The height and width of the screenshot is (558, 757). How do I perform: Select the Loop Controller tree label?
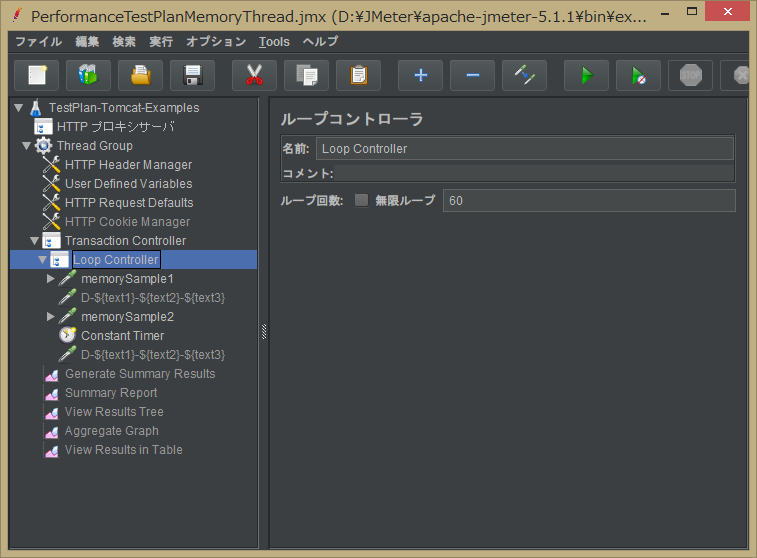tap(116, 260)
